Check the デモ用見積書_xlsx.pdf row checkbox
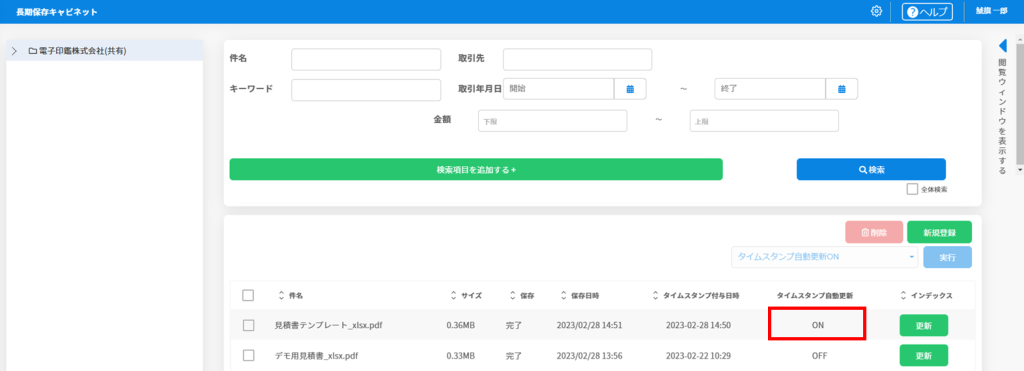The width and height of the screenshot is (1024, 371). [248, 355]
